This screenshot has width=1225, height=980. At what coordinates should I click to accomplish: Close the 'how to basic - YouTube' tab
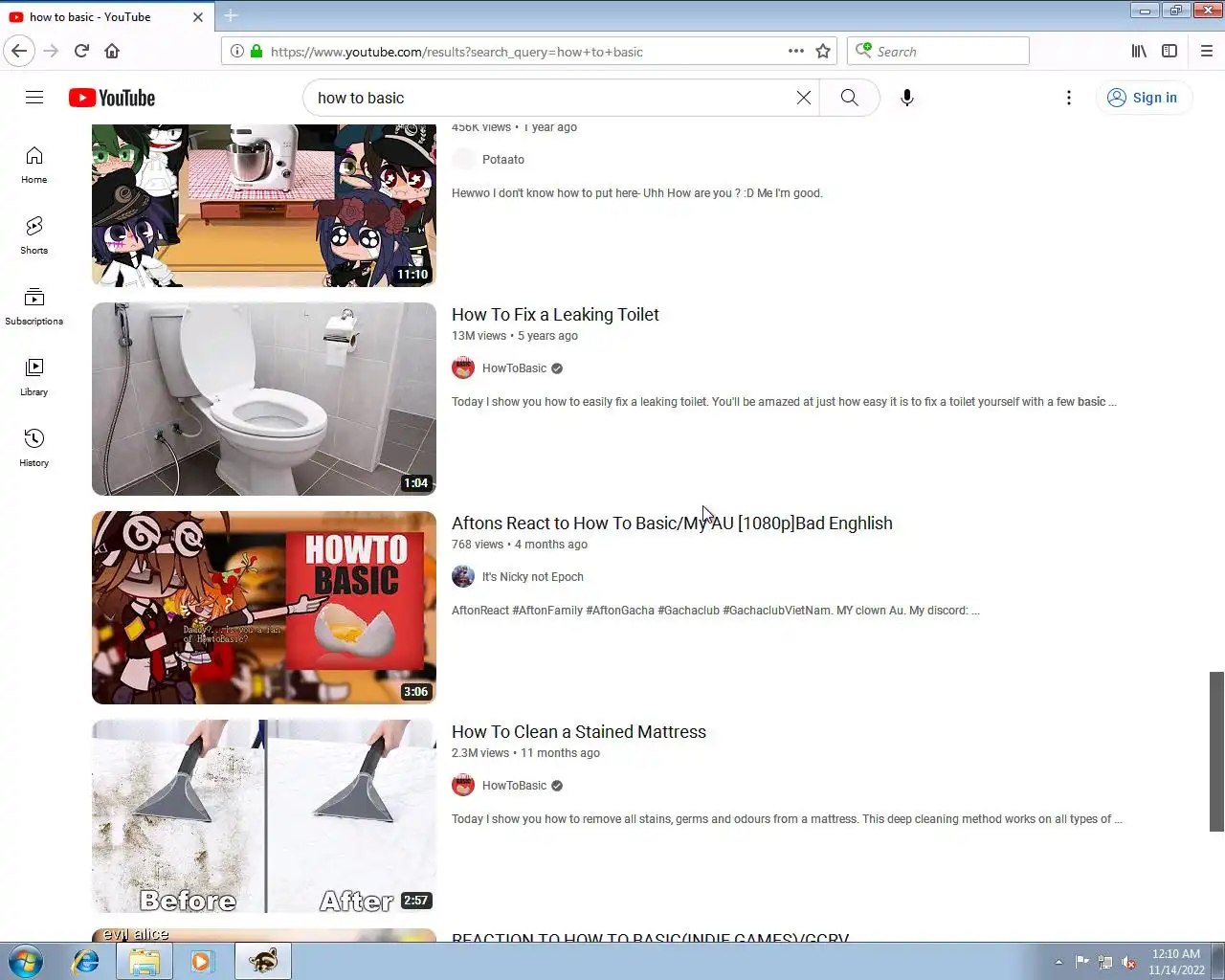[198, 16]
